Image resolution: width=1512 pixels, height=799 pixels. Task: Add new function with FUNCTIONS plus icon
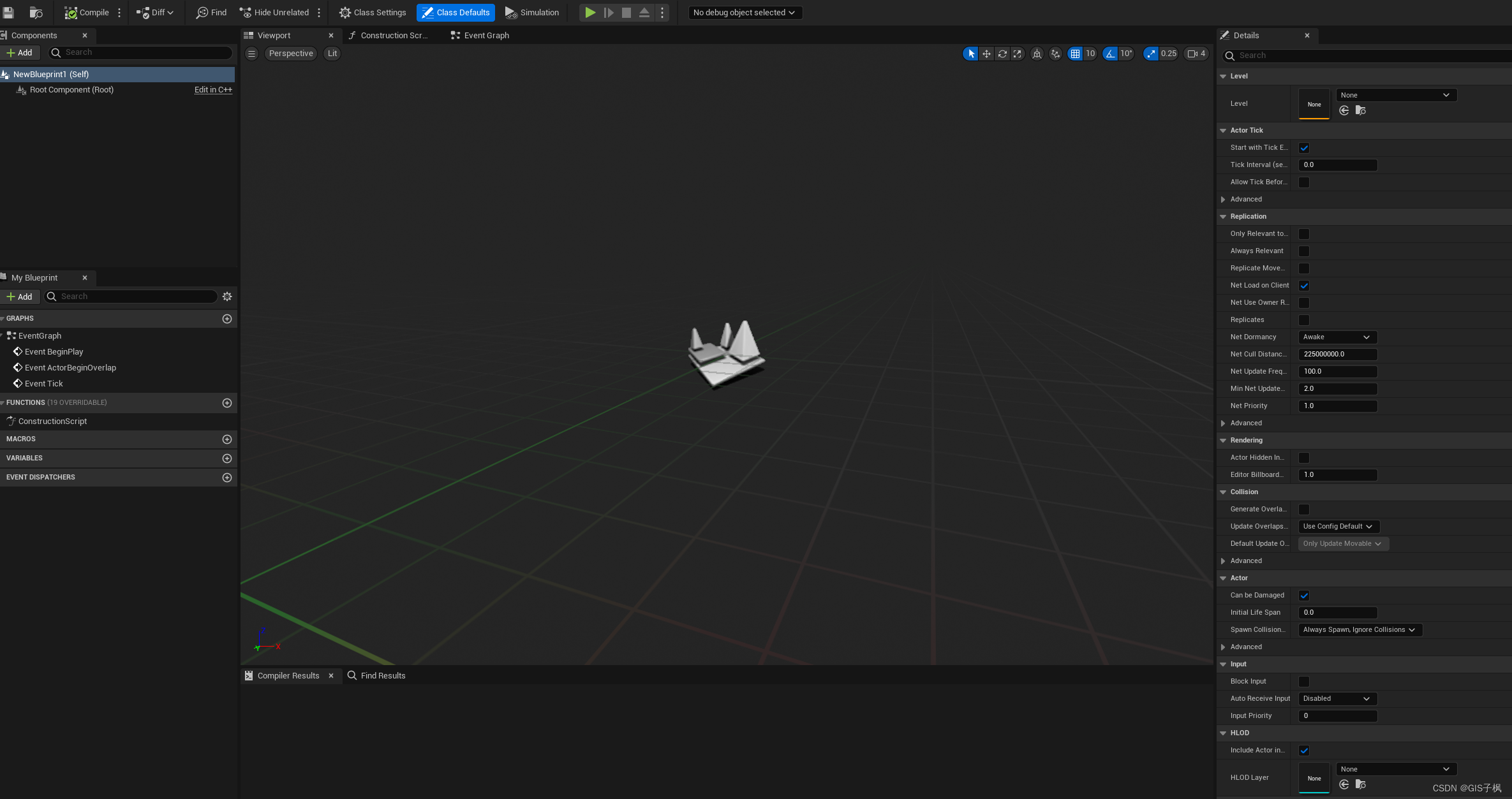tap(227, 403)
